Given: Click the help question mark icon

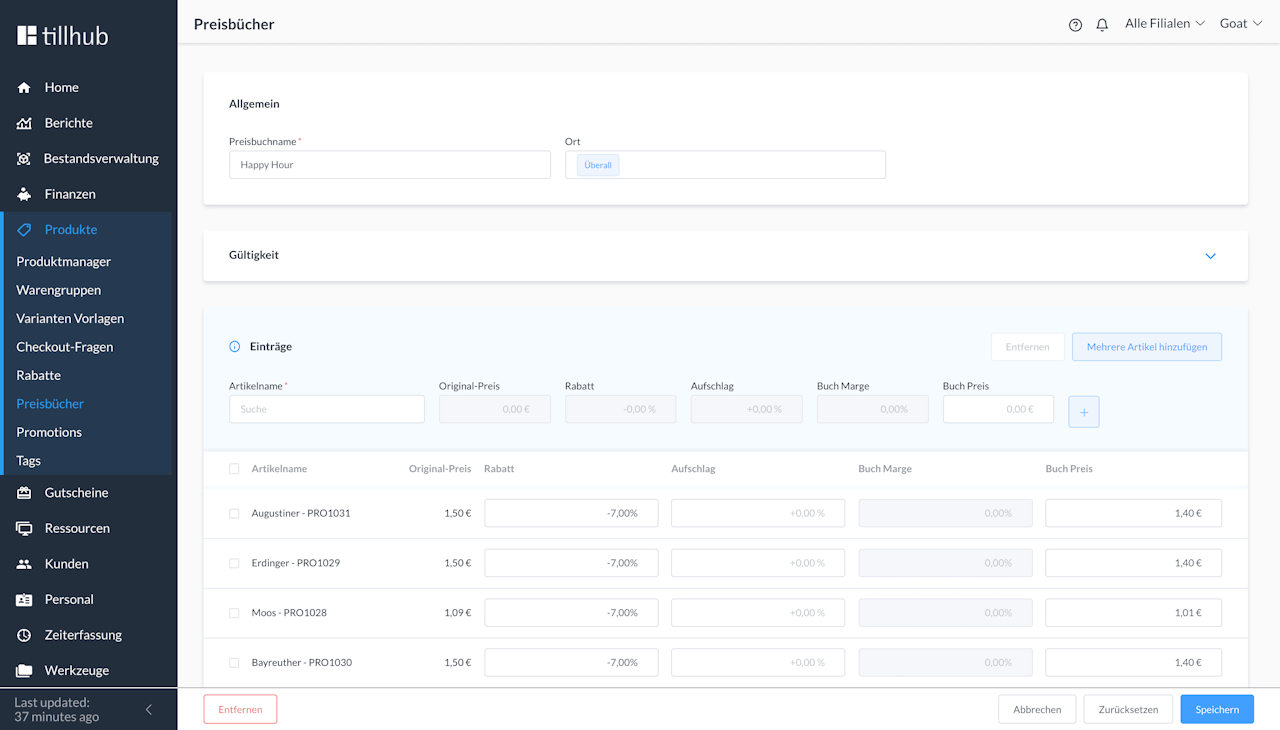Looking at the screenshot, I should click(x=1075, y=25).
